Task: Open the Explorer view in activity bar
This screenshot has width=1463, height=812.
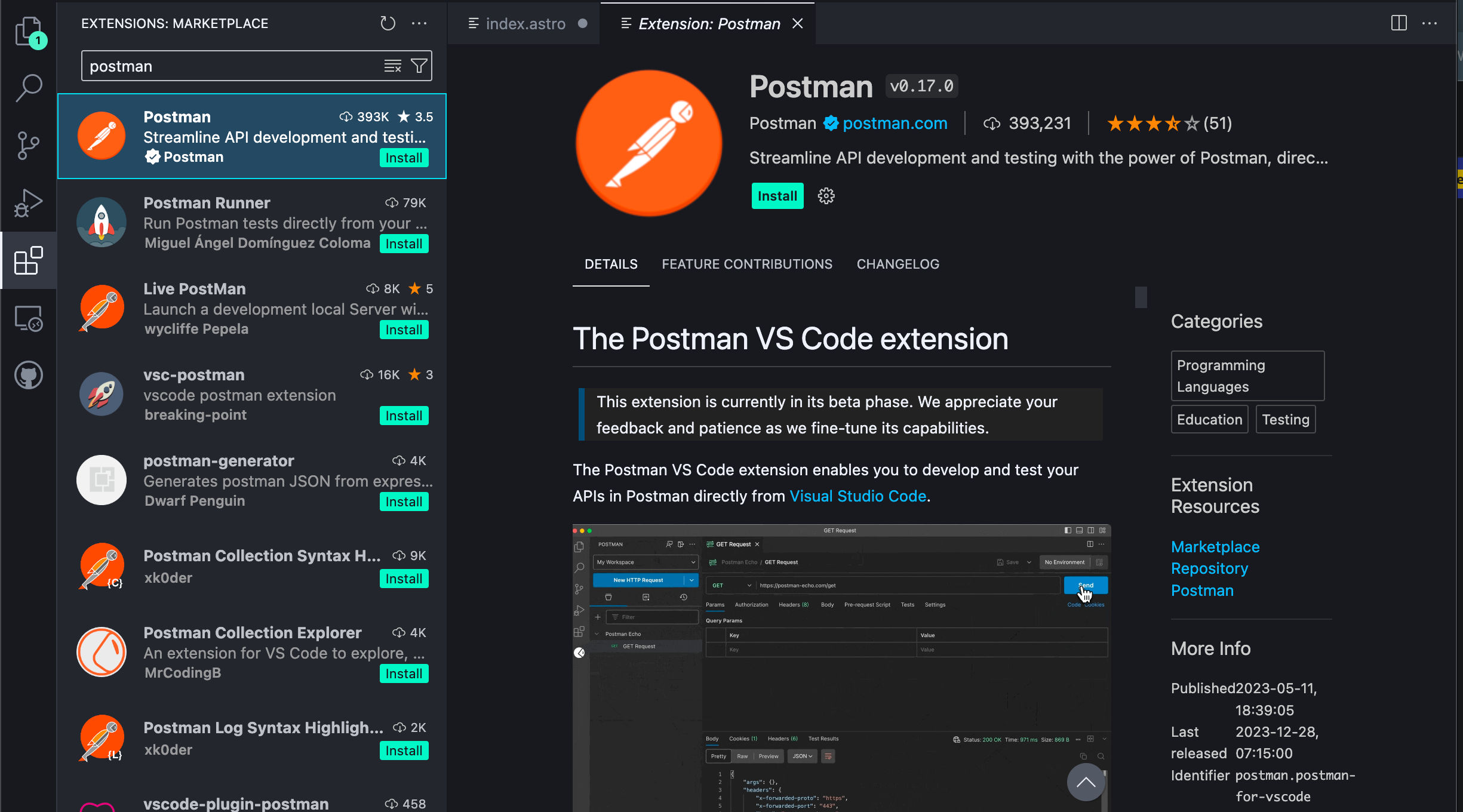Action: (x=29, y=31)
